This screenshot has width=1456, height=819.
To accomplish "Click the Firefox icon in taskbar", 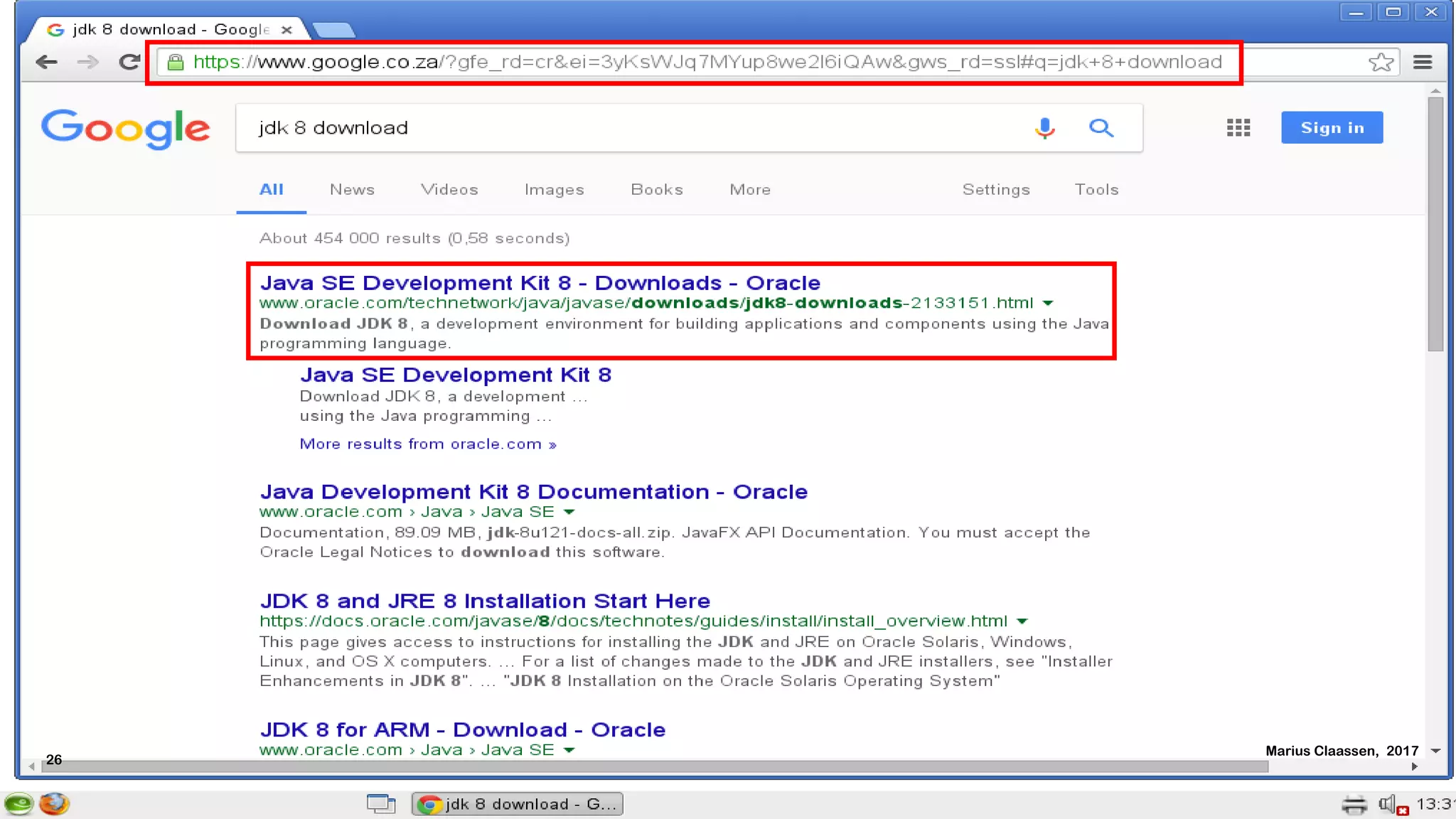I will pos(54,804).
